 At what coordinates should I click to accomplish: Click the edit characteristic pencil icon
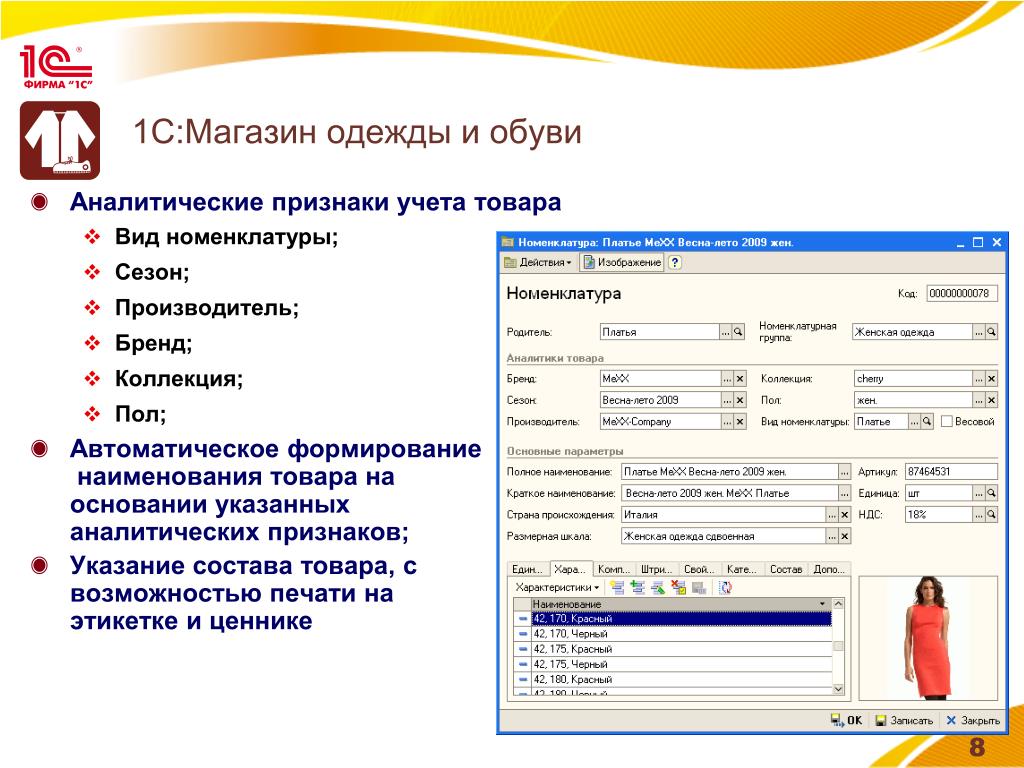coord(658,587)
